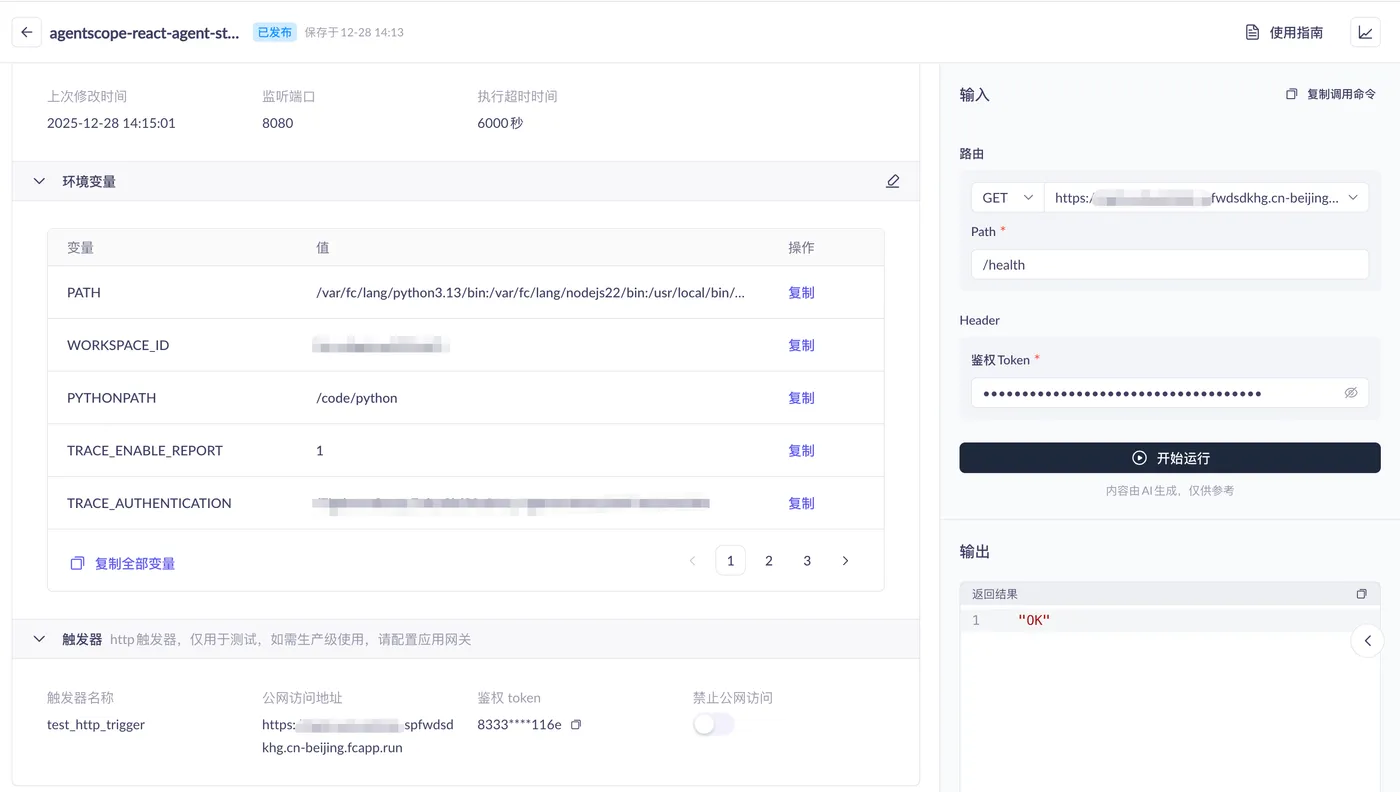Click the "OK" output result line

tap(1034, 620)
